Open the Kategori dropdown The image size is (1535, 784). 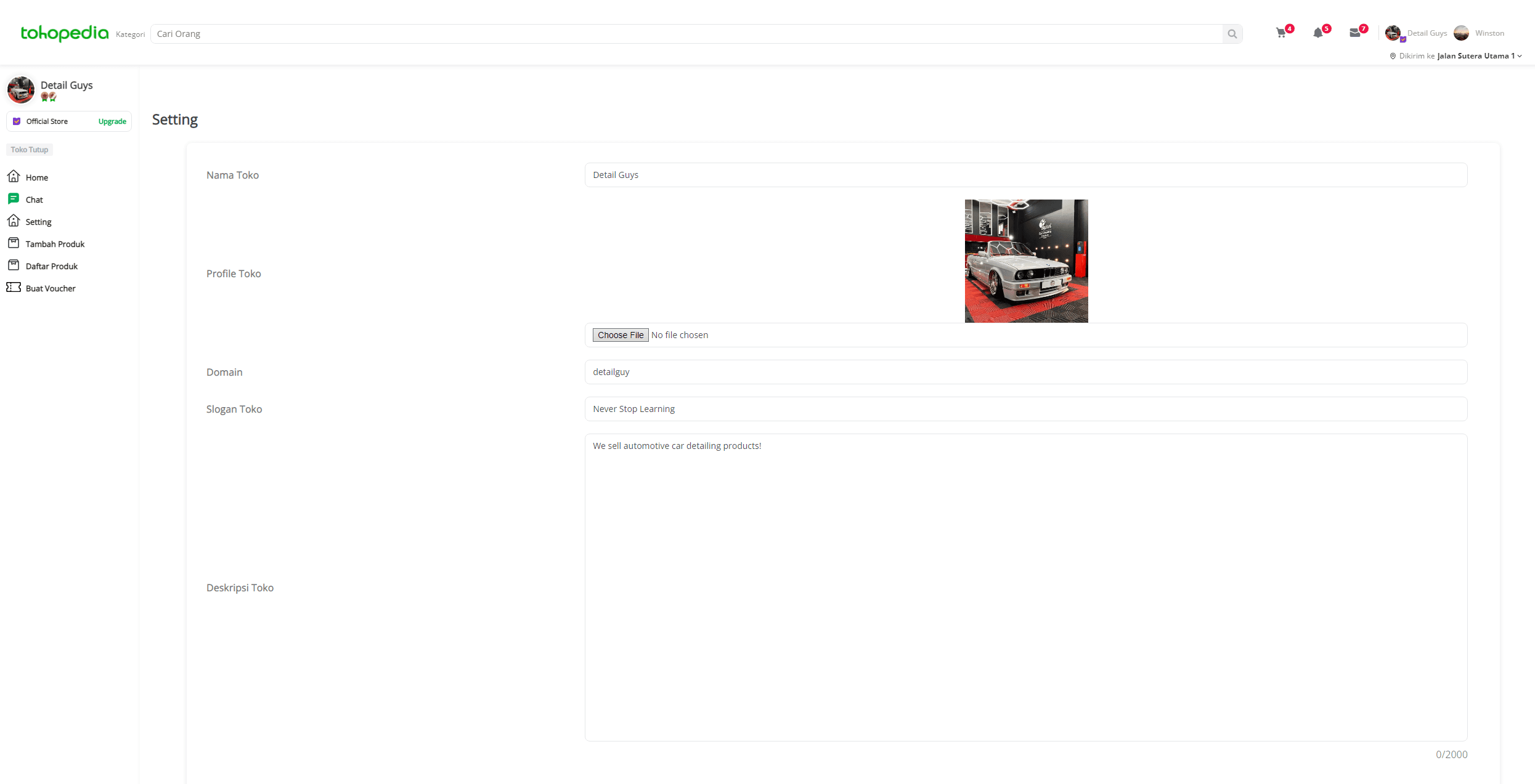coord(130,34)
